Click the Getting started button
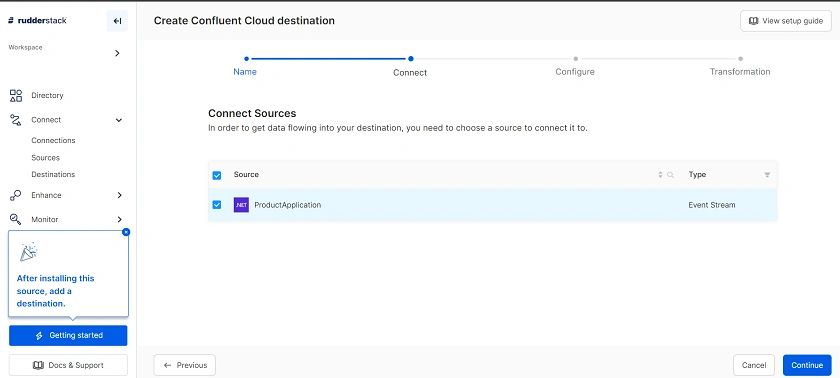The image size is (840, 378). point(68,336)
